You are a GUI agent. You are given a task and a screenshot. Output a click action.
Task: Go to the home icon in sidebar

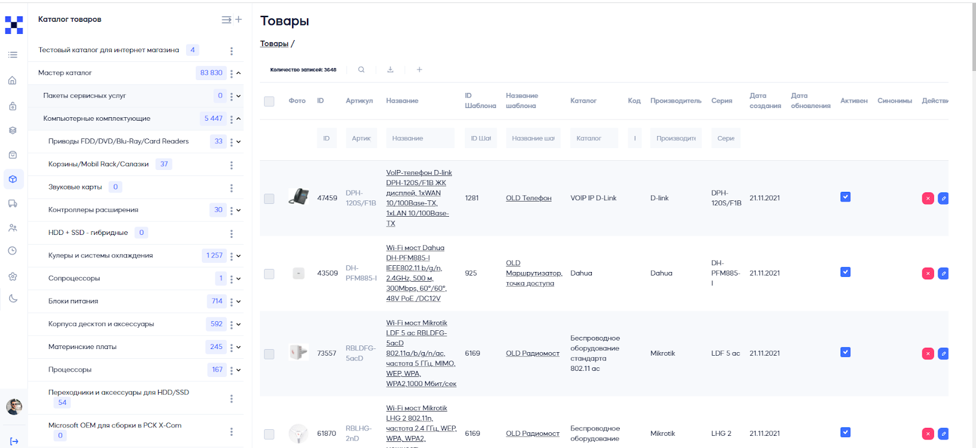12,80
